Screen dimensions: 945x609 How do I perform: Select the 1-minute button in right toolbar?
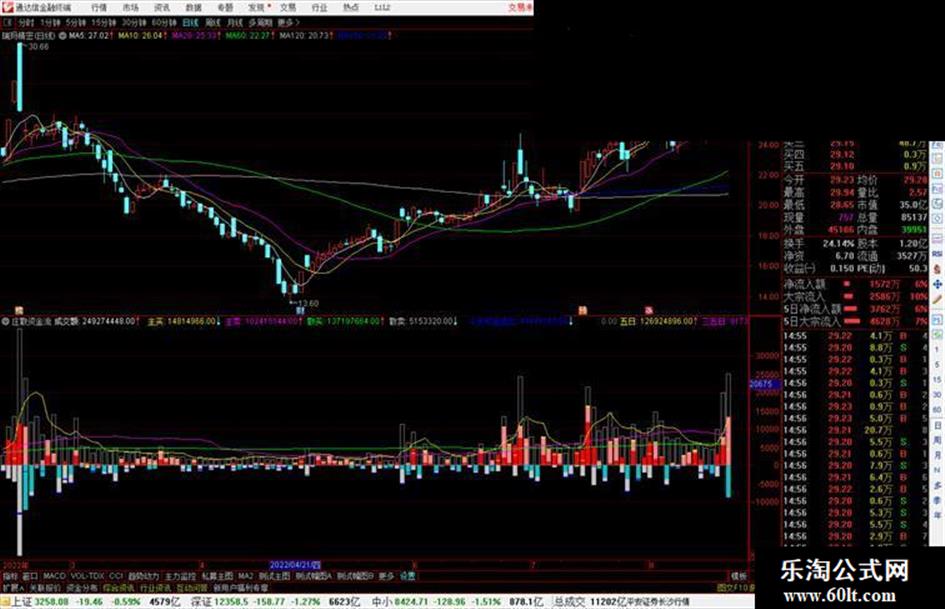[x=937, y=350]
